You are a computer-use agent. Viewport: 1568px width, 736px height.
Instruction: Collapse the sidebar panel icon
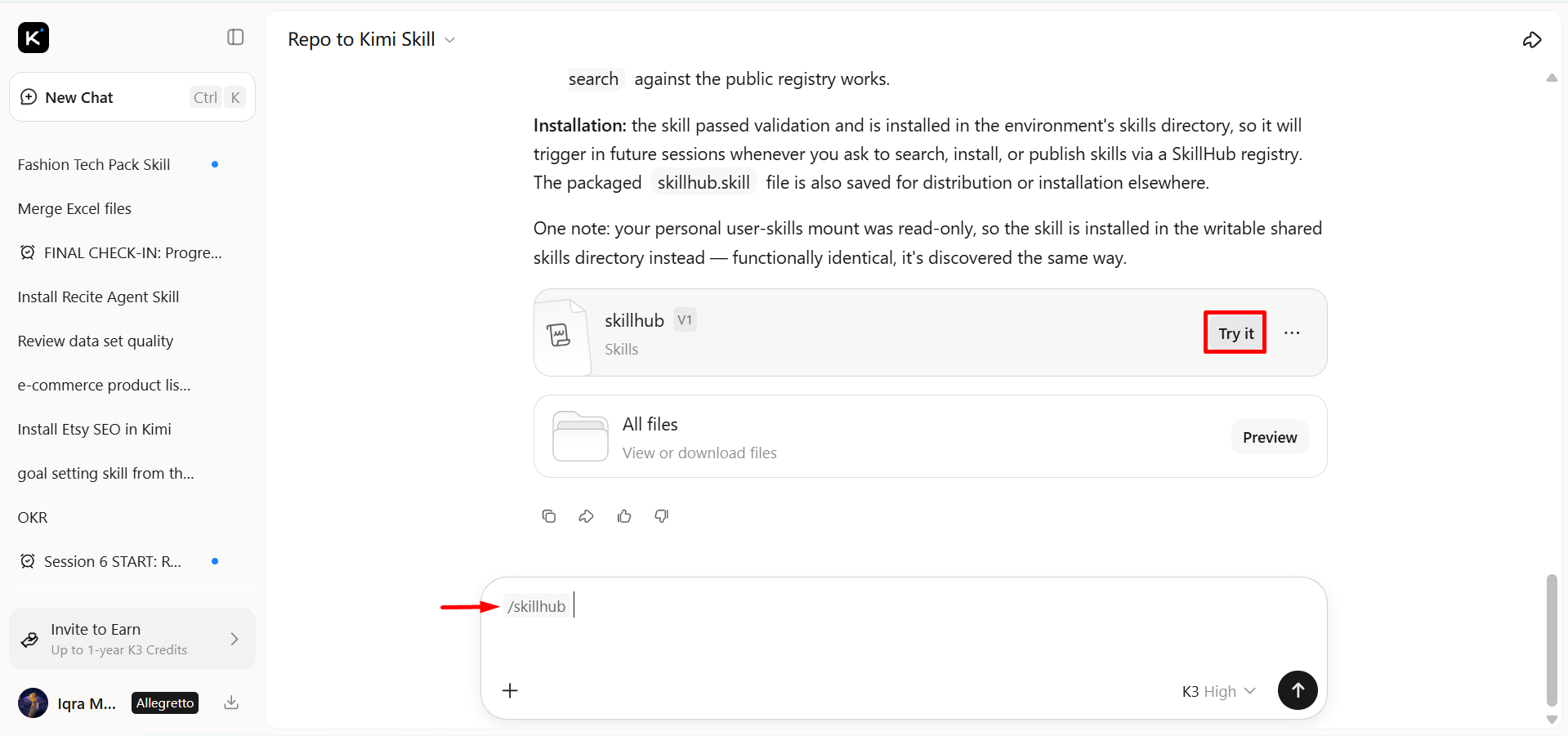235,38
